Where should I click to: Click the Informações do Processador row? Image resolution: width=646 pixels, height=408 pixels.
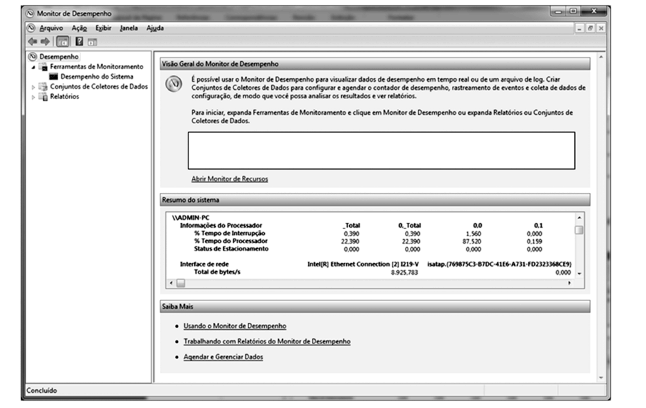click(x=221, y=225)
